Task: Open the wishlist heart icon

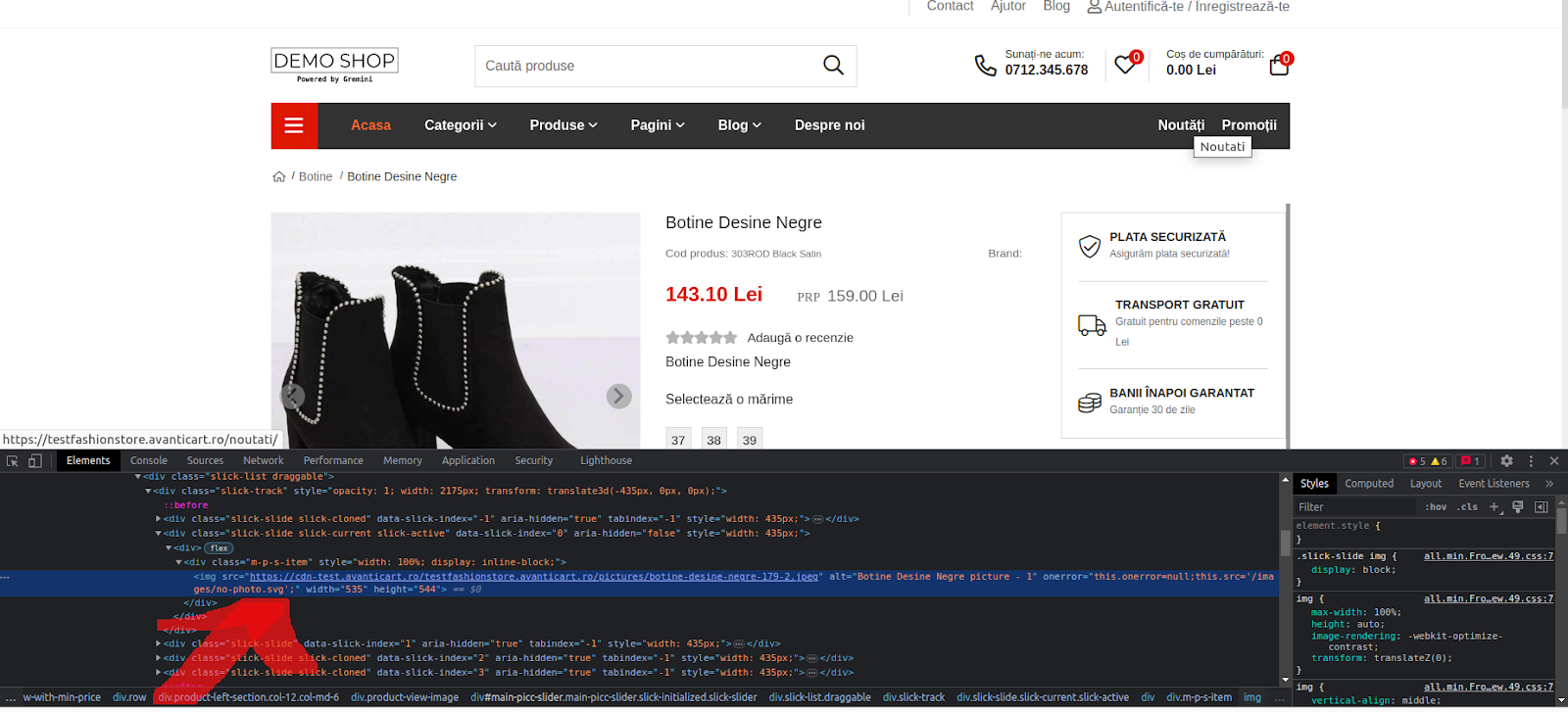Action: click(x=1125, y=66)
